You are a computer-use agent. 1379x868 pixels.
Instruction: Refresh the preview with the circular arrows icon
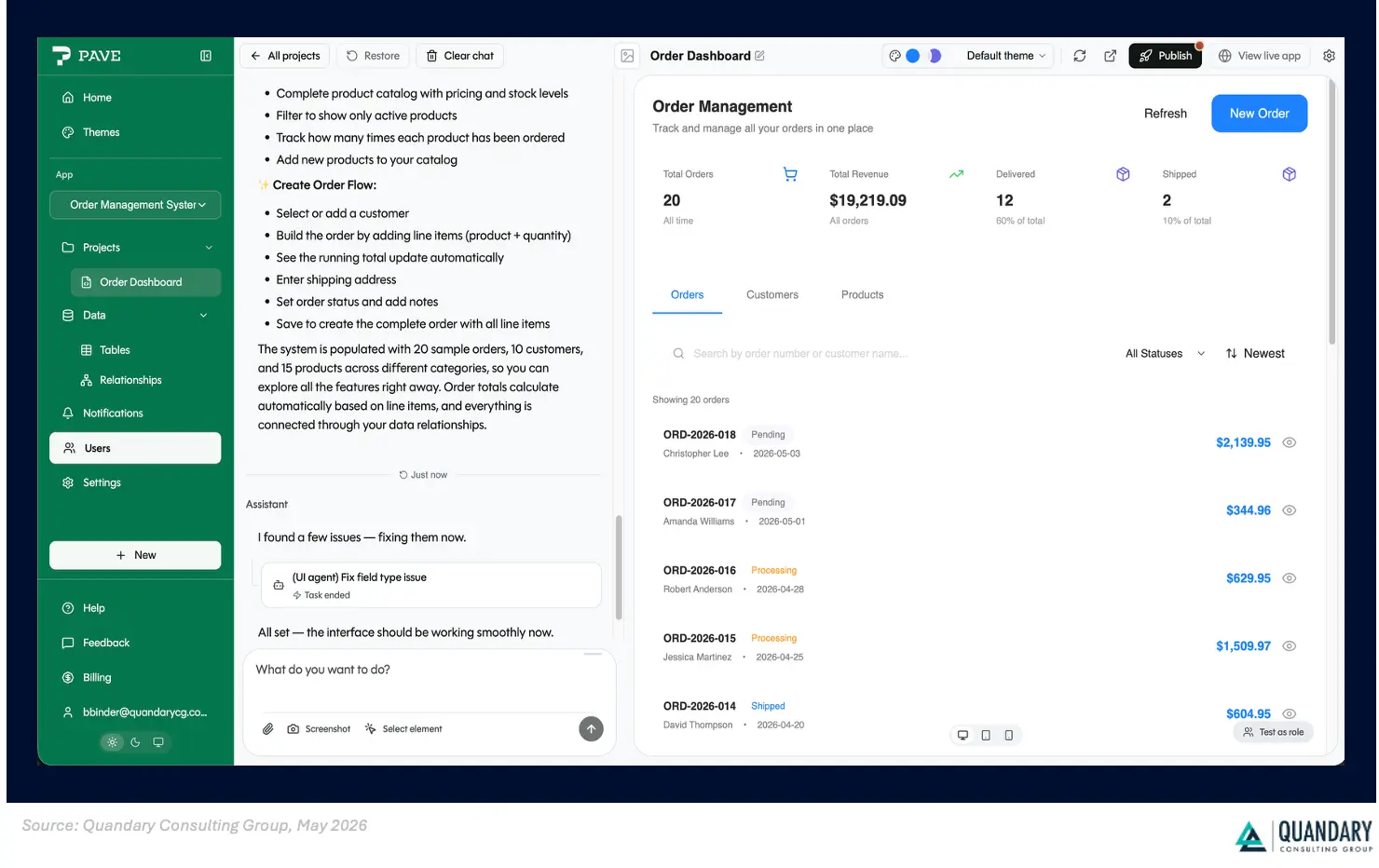tap(1079, 56)
